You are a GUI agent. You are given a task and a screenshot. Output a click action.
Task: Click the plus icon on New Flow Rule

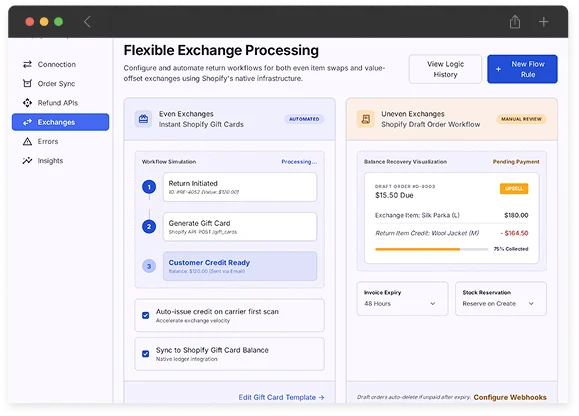(498, 69)
